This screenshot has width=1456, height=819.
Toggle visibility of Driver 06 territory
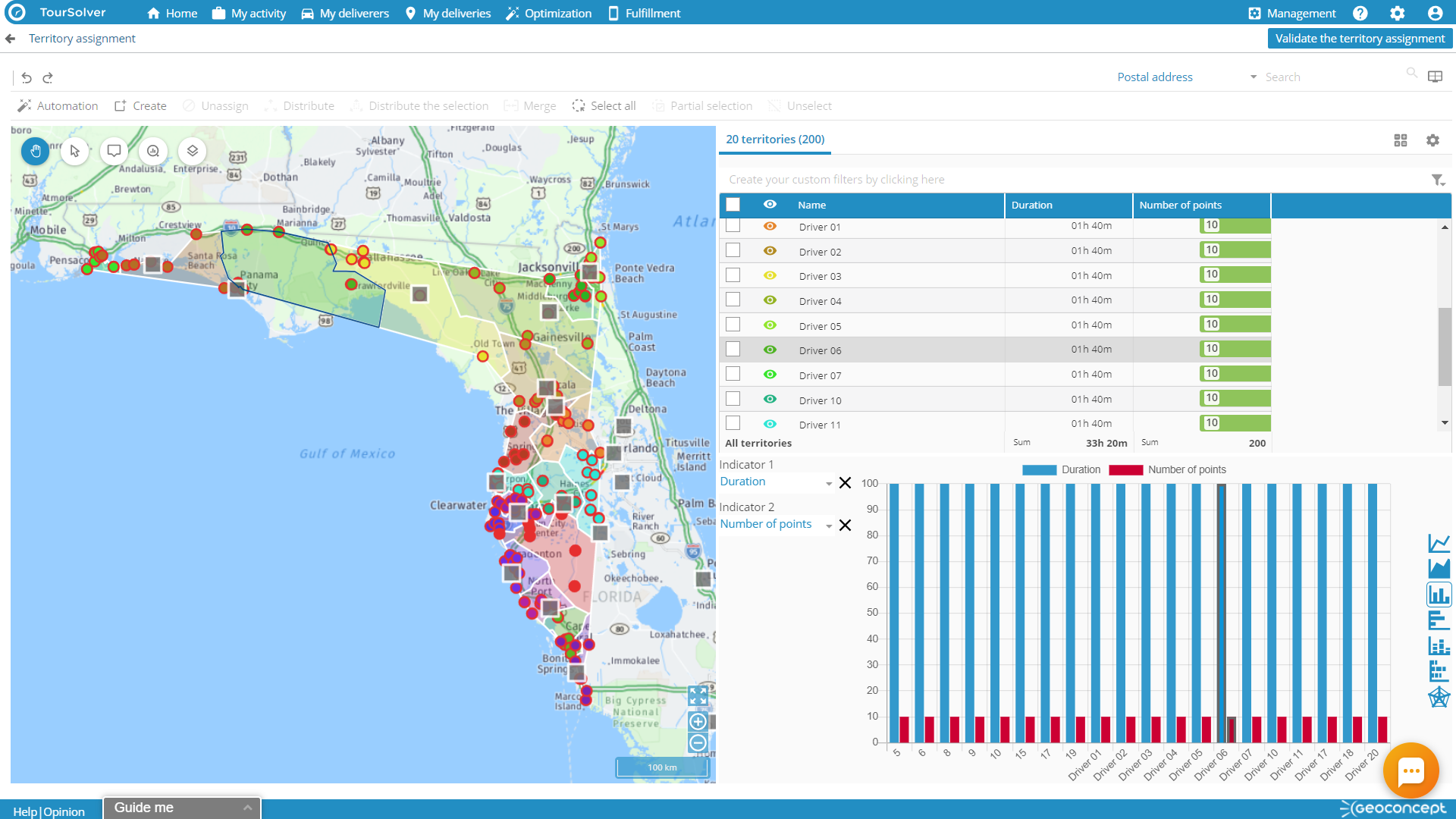point(770,350)
